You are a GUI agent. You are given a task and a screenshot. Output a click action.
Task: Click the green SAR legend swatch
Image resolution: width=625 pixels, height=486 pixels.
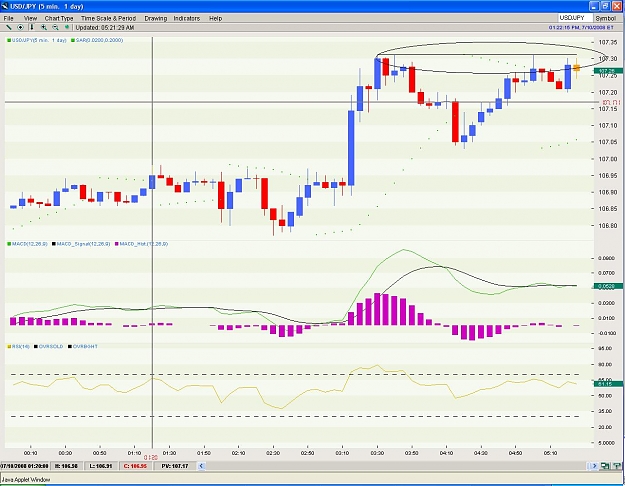point(73,40)
